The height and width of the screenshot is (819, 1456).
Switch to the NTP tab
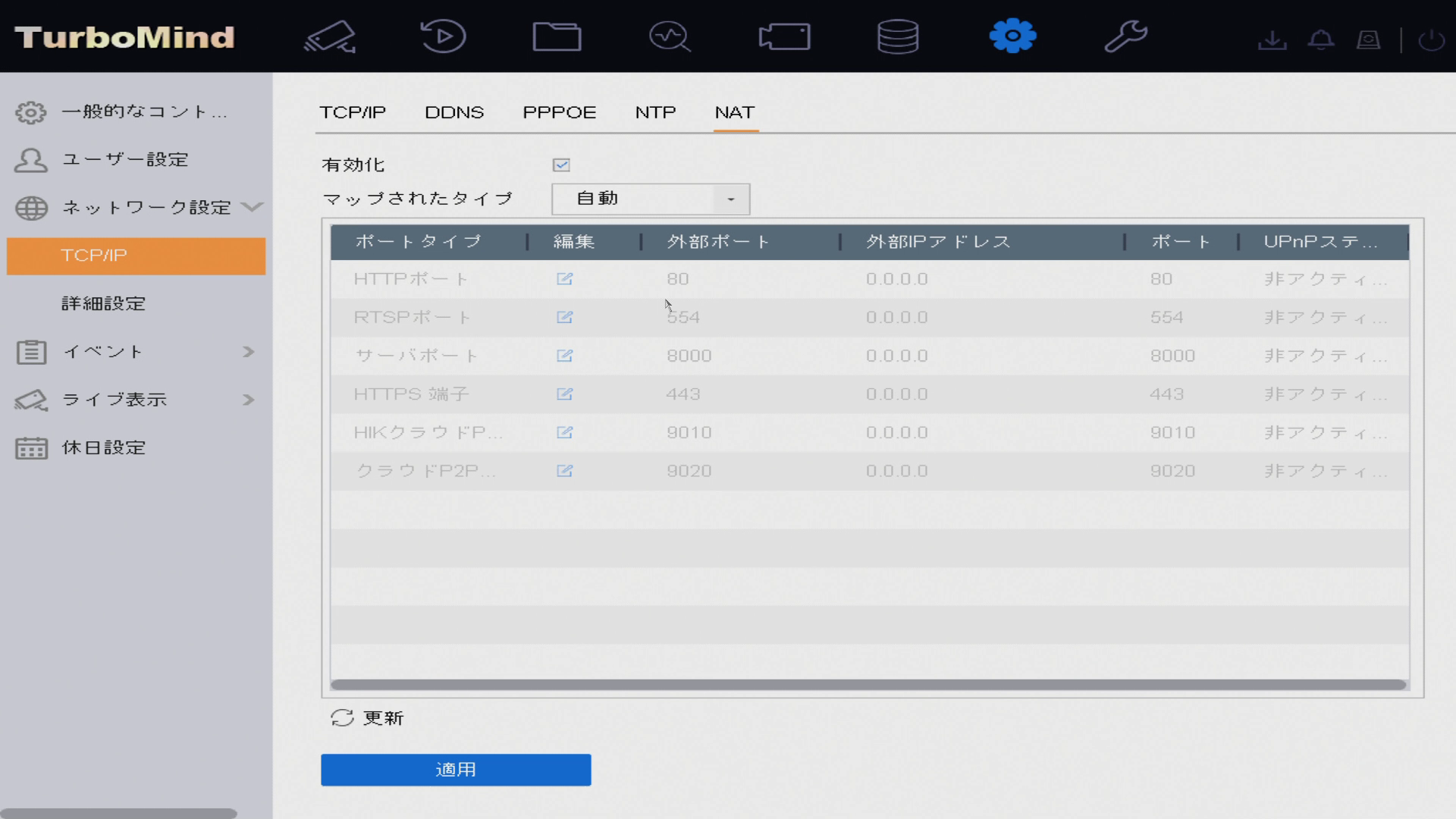point(655,112)
